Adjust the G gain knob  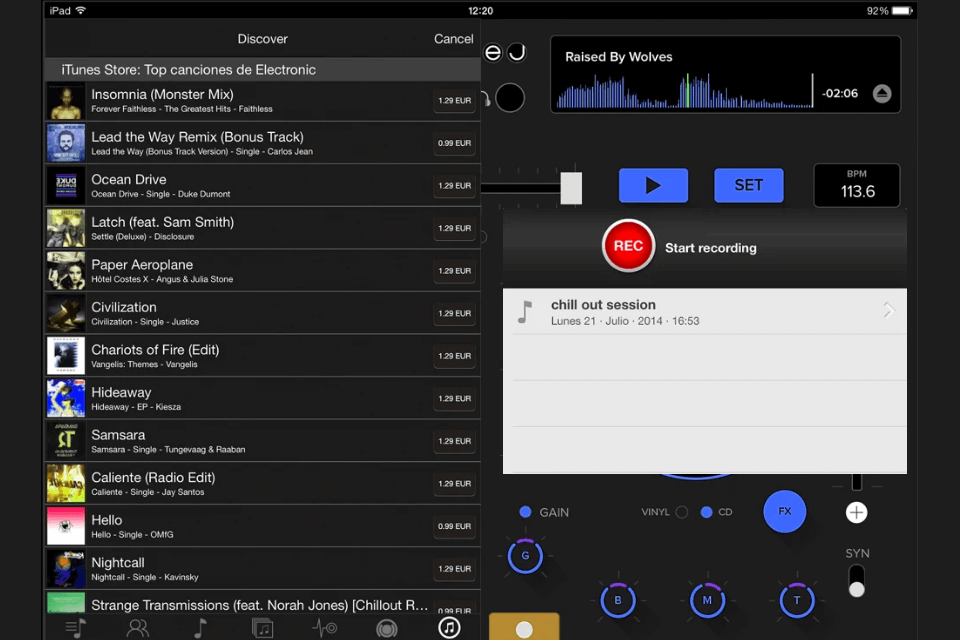pyautogui.click(x=525, y=556)
